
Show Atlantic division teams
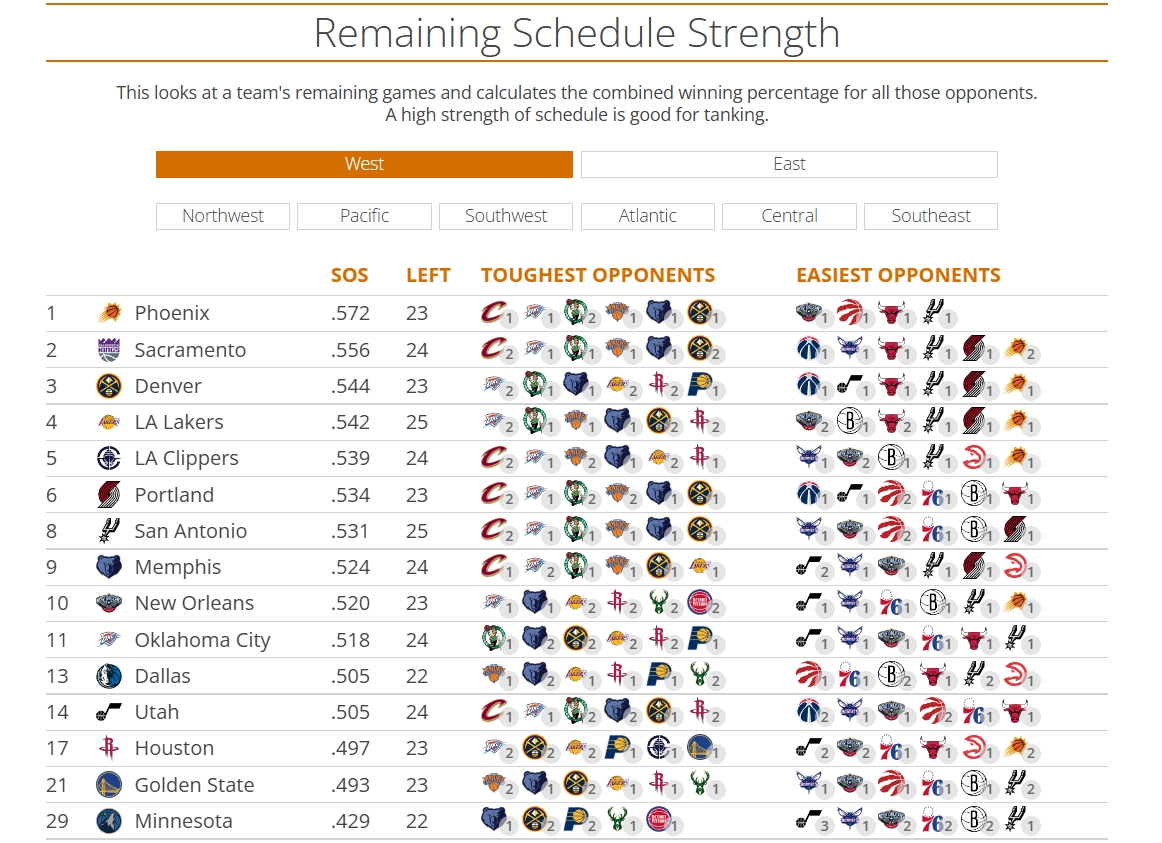648,216
